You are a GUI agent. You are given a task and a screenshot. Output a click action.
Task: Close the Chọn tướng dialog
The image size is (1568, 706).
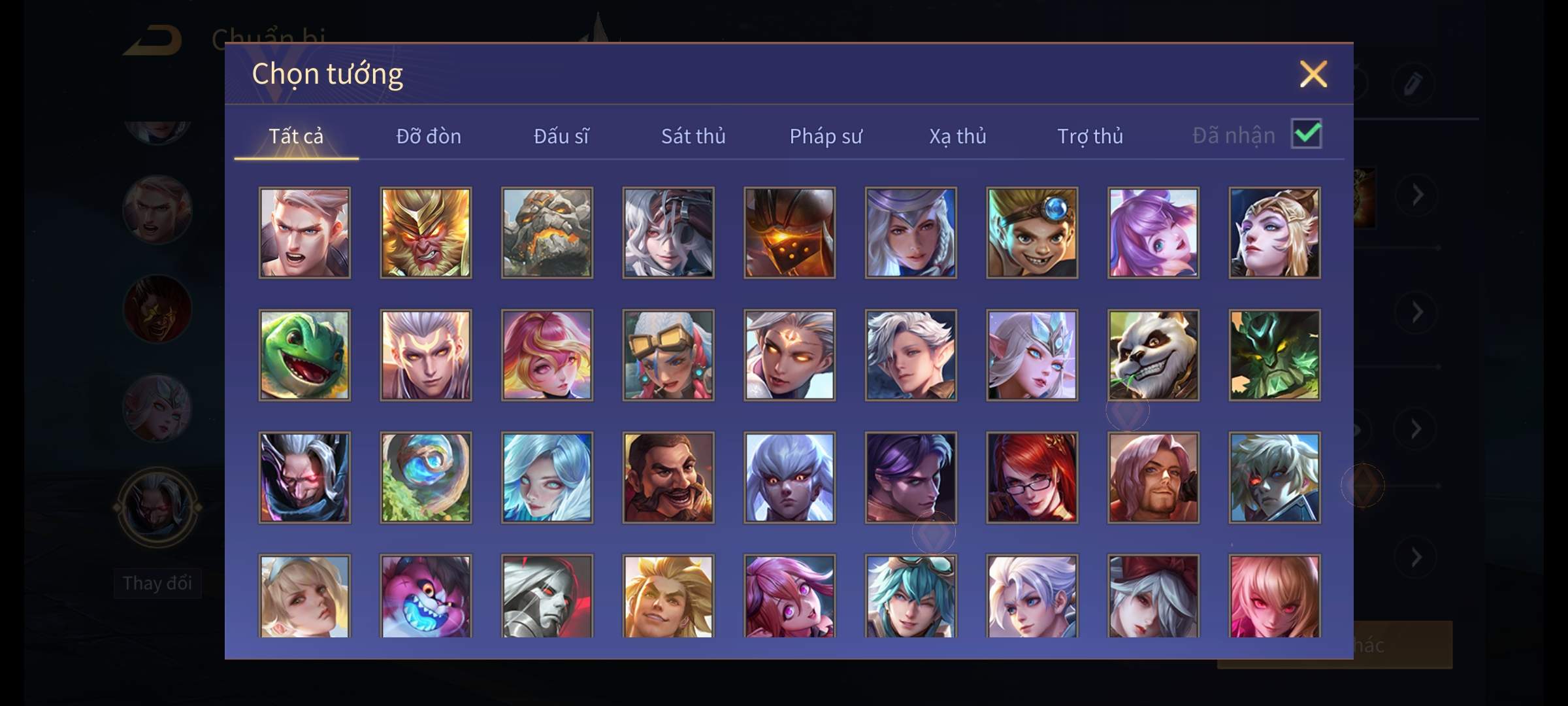(1313, 74)
